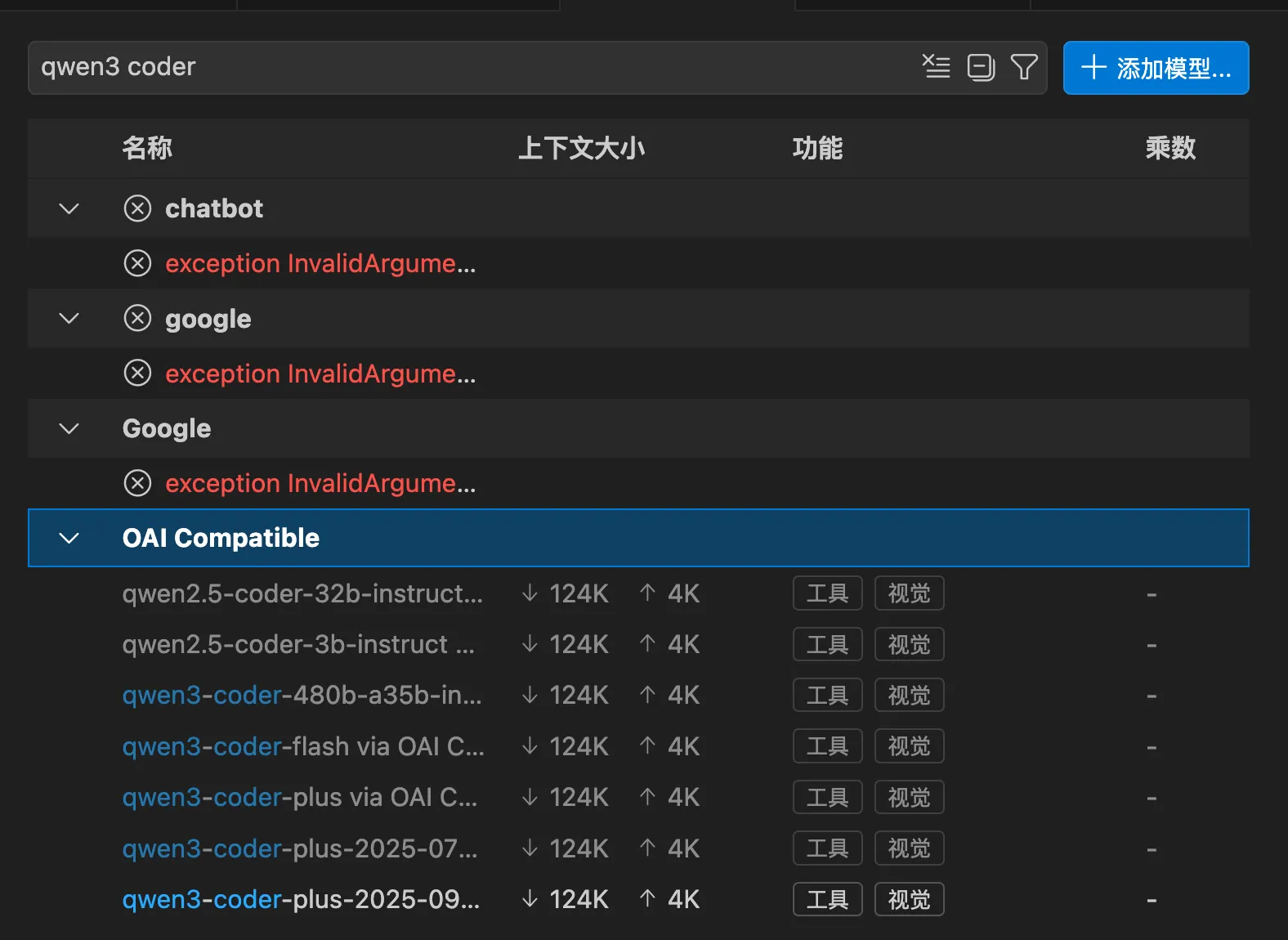Screen dimensions: 1288x940
Task: Click the 工具 badge for qwen3-coder-flash
Action: (x=827, y=746)
